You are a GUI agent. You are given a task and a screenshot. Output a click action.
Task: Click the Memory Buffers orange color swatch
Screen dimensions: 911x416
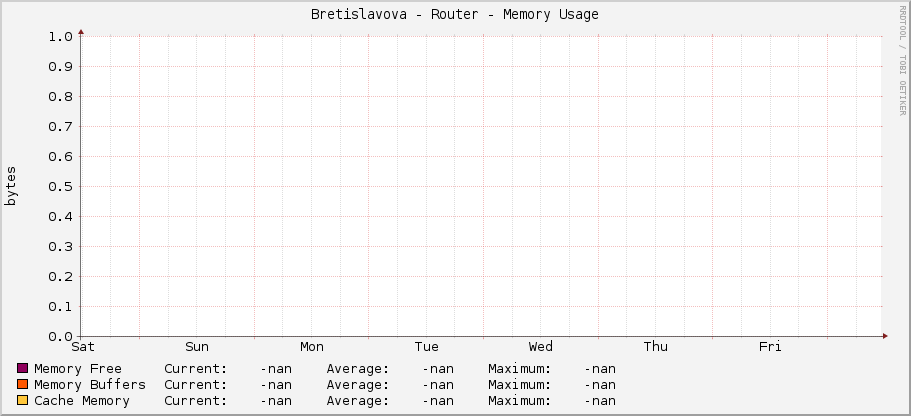click(23, 384)
